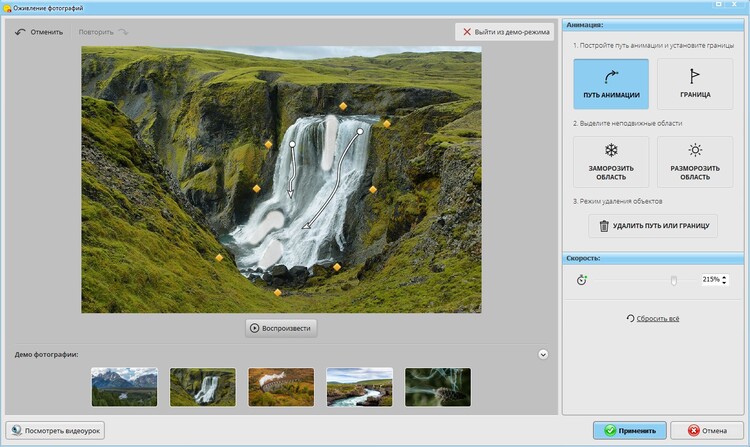
Task: Click the speed slider handle
Action: pyautogui.click(x=673, y=281)
